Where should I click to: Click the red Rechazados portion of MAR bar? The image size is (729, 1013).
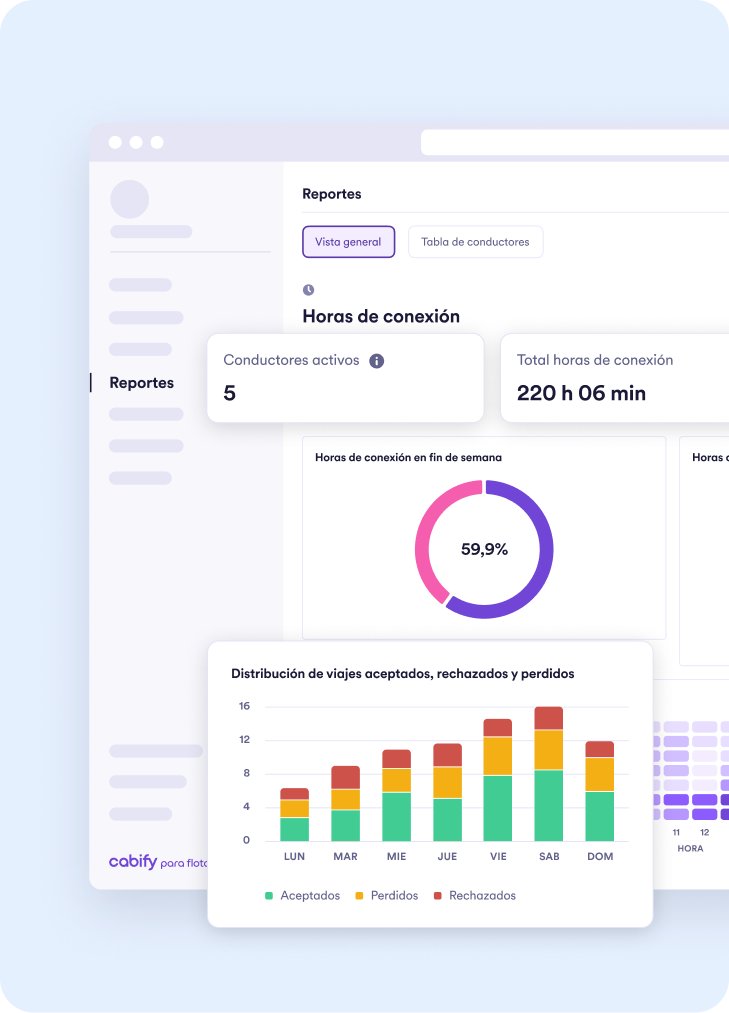click(x=345, y=777)
